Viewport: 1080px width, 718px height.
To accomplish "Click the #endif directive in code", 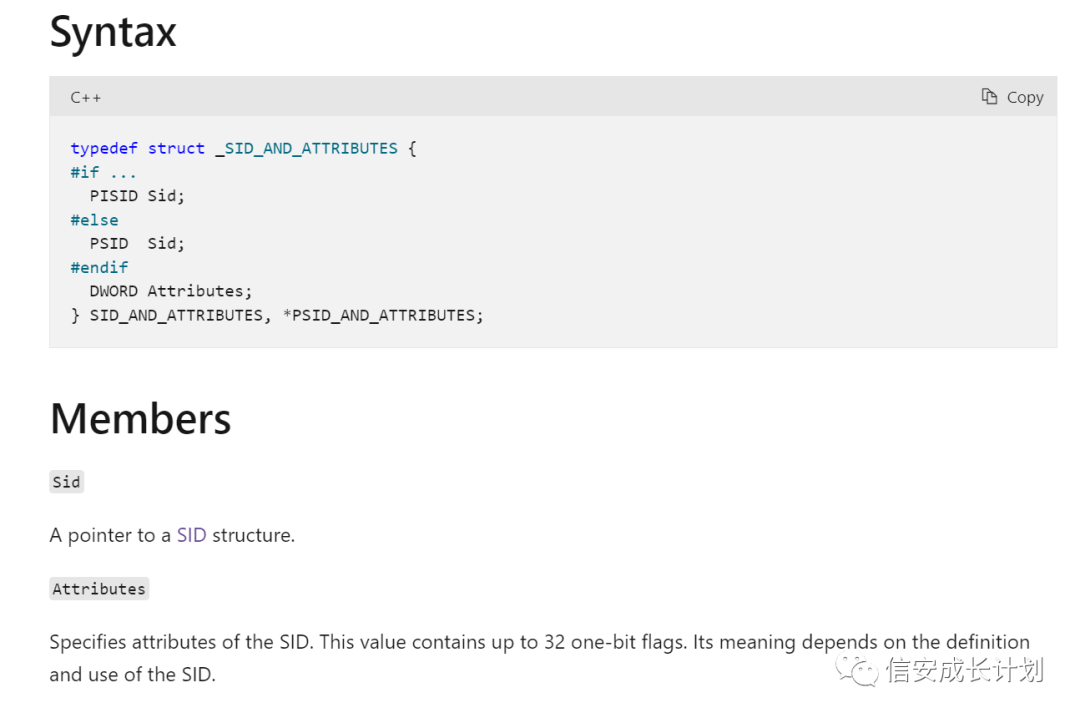I will pos(99,267).
